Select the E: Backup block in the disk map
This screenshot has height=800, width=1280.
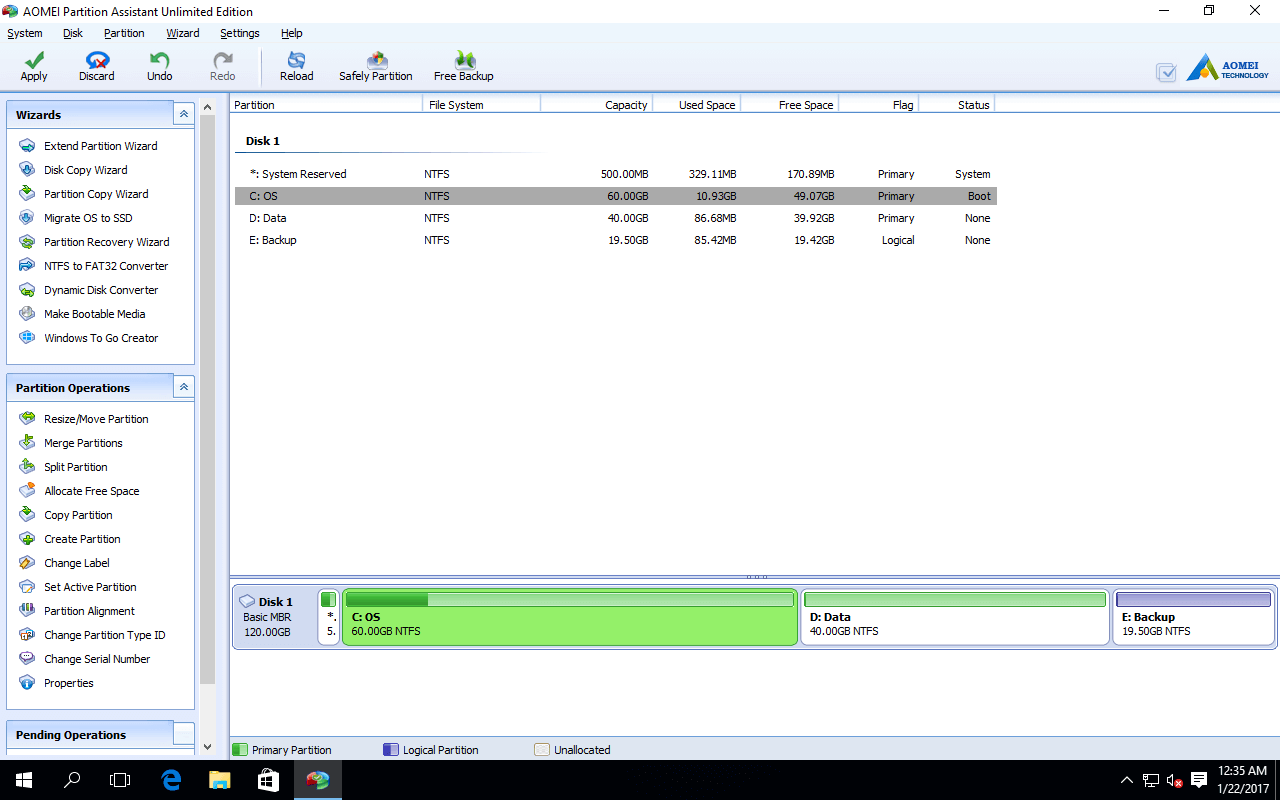point(1193,617)
